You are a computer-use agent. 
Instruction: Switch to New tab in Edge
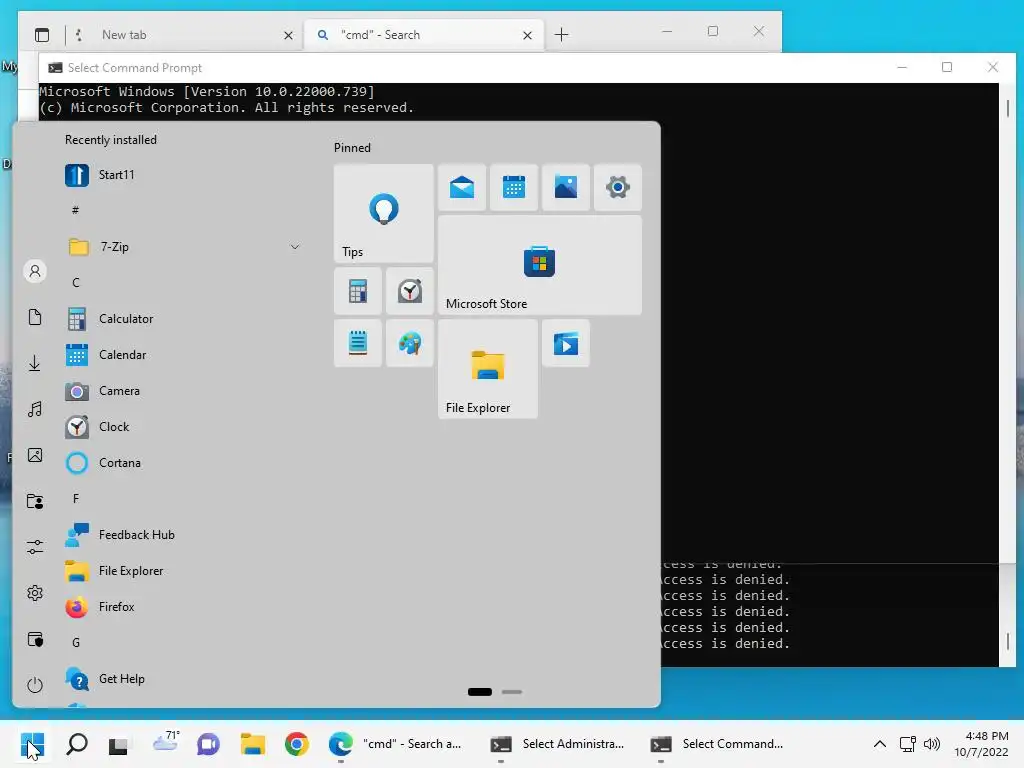(183, 35)
